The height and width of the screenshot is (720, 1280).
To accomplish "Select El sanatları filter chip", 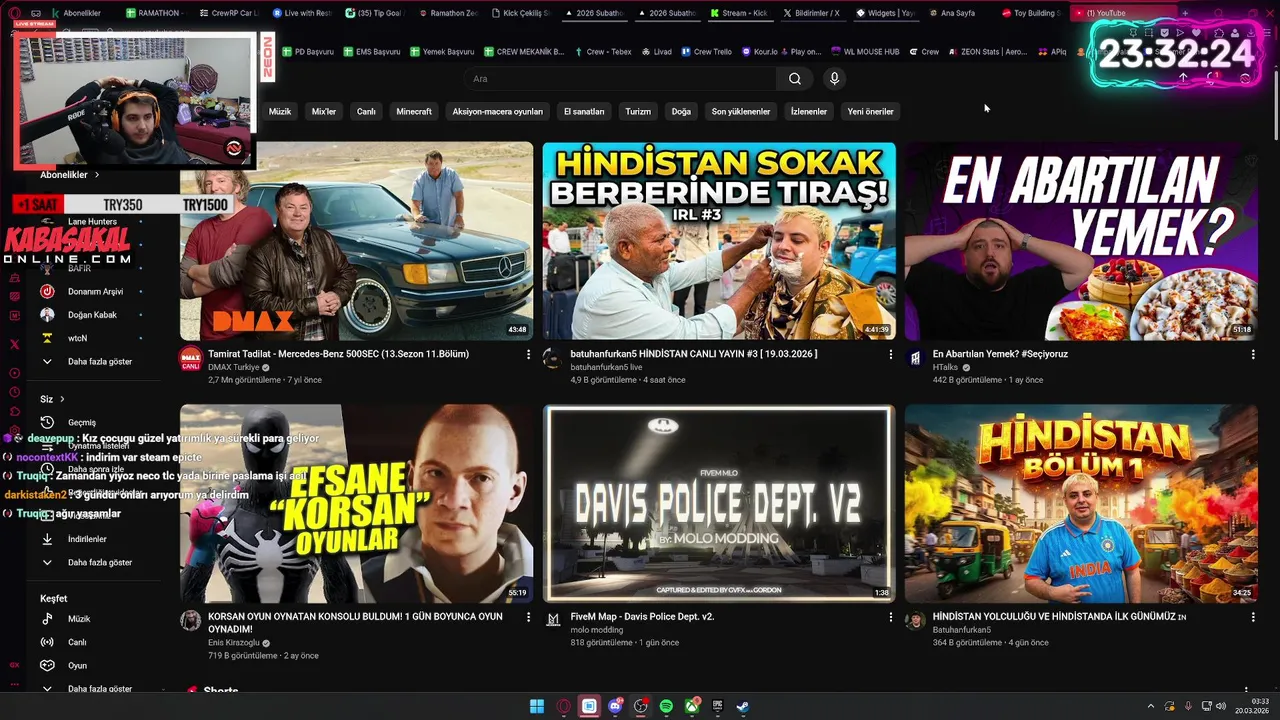I will [584, 111].
